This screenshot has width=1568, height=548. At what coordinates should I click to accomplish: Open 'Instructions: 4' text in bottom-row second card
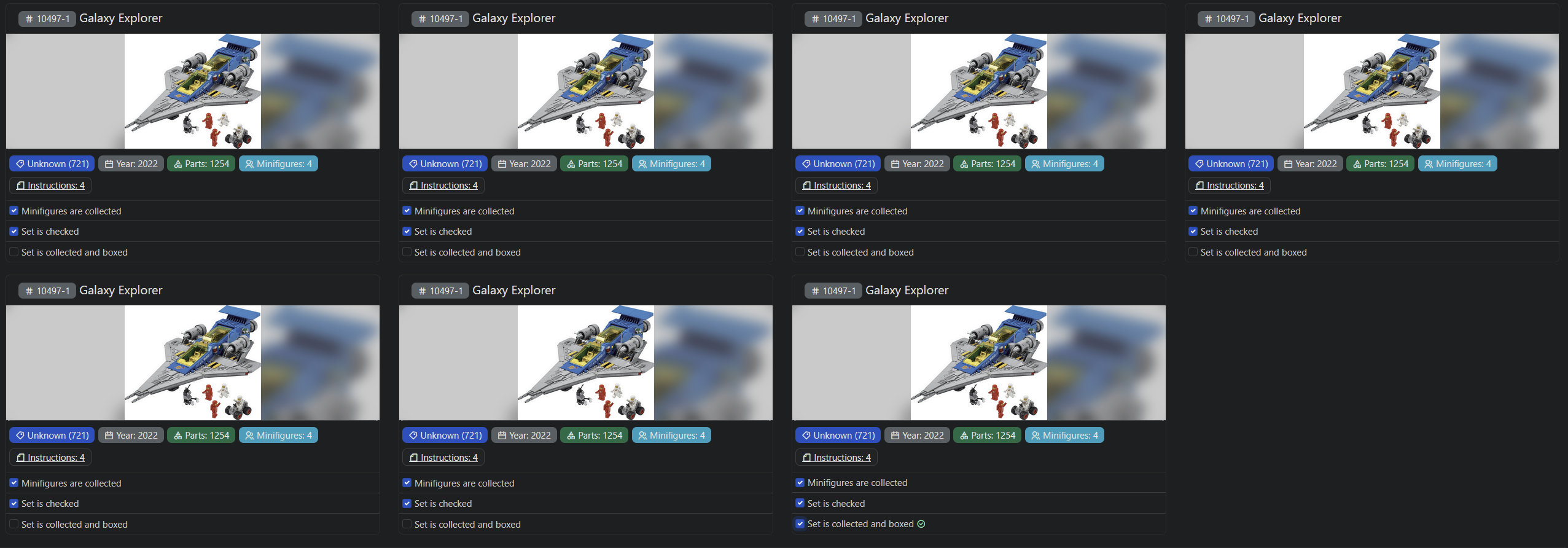(449, 458)
